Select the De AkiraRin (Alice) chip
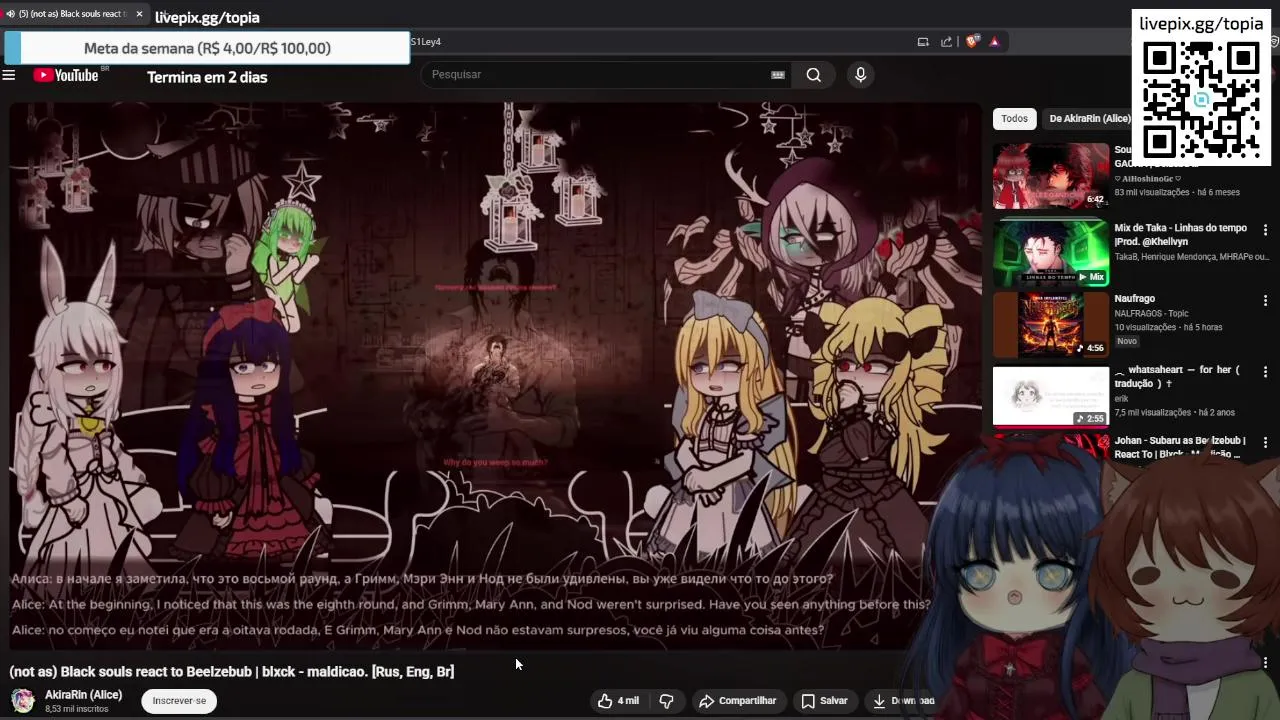The height and width of the screenshot is (720, 1280). click(1088, 118)
